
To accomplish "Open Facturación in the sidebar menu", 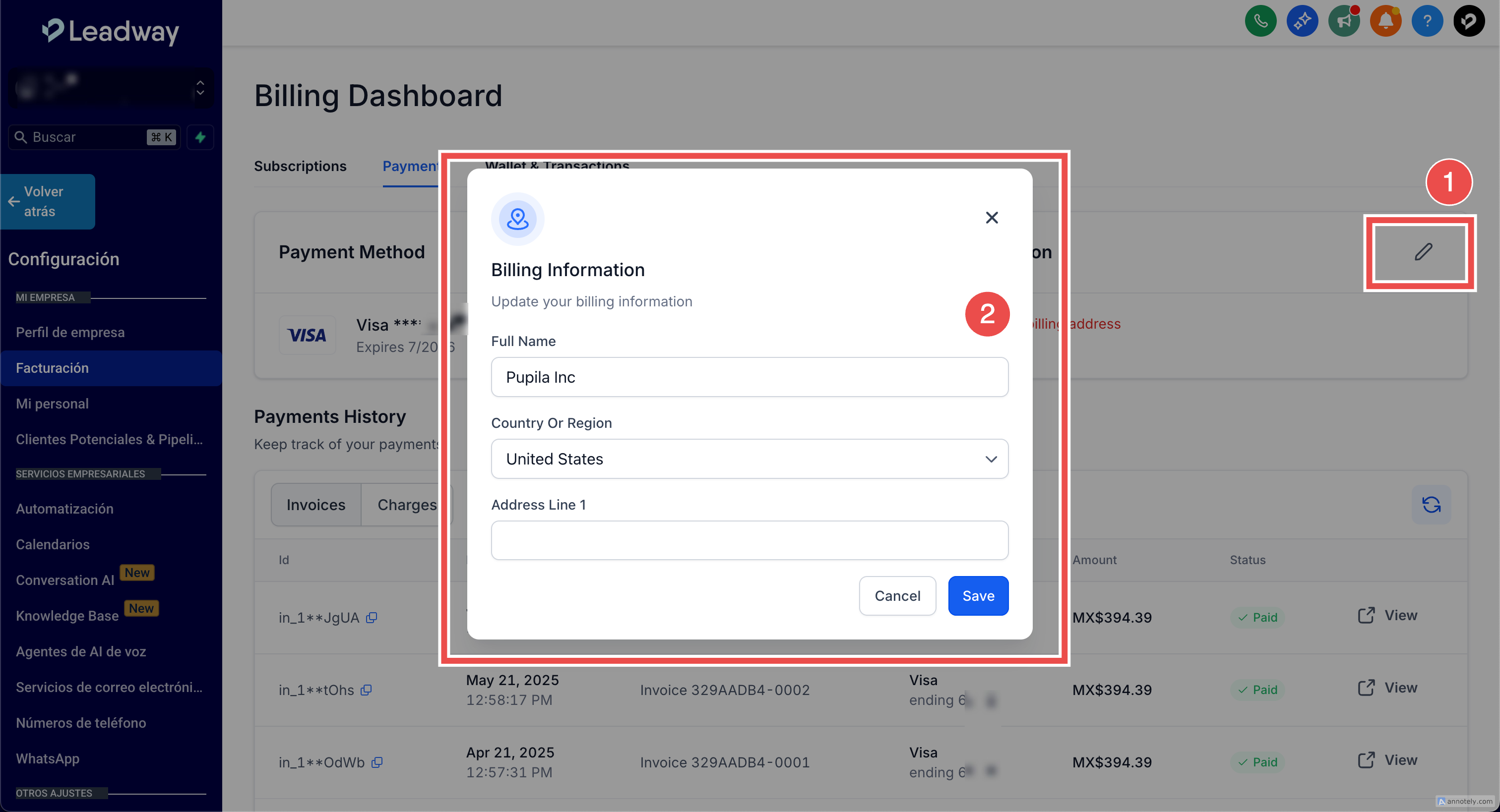I will pyautogui.click(x=53, y=368).
